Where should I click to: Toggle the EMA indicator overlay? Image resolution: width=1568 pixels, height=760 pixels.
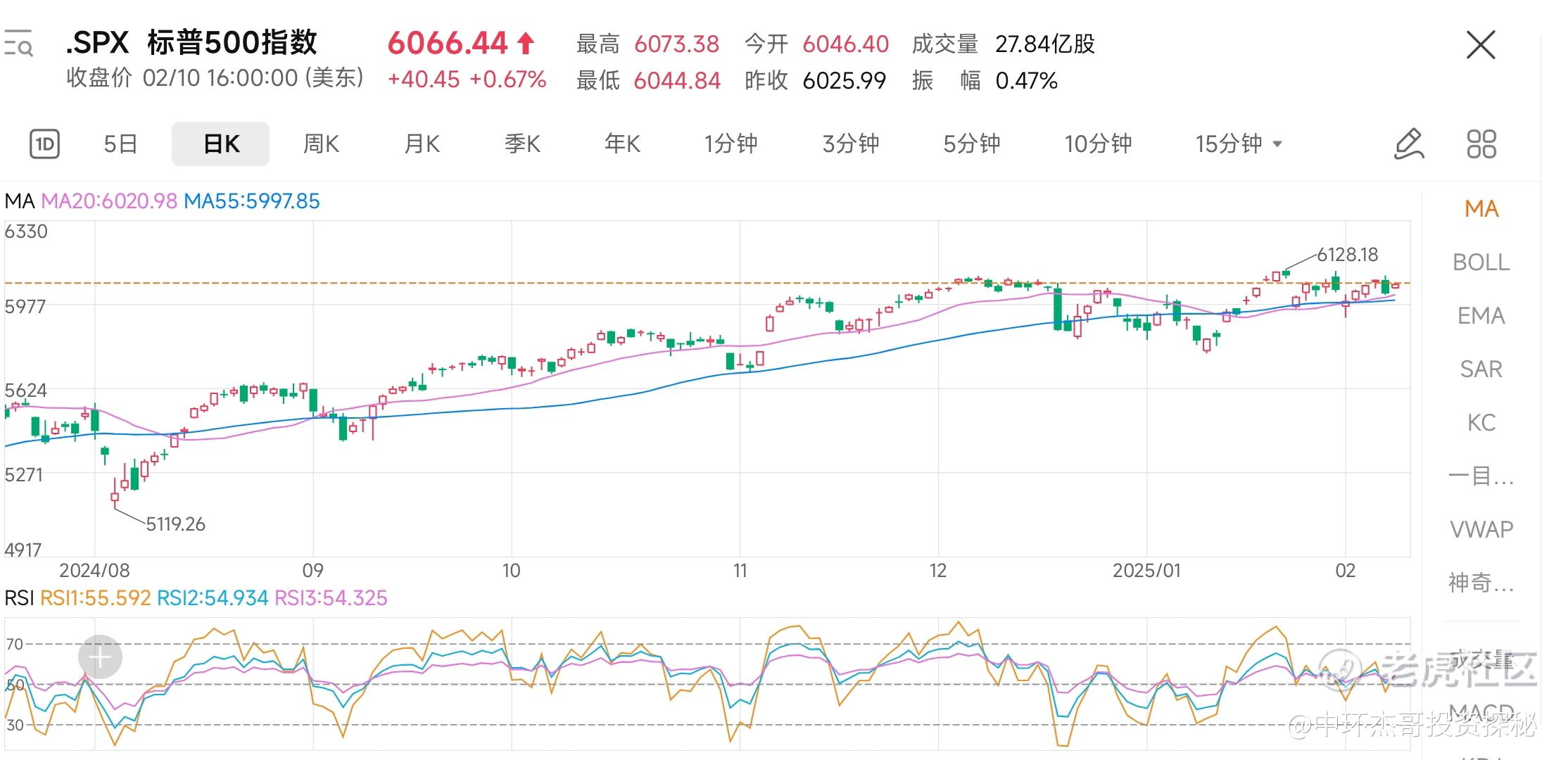[1481, 316]
